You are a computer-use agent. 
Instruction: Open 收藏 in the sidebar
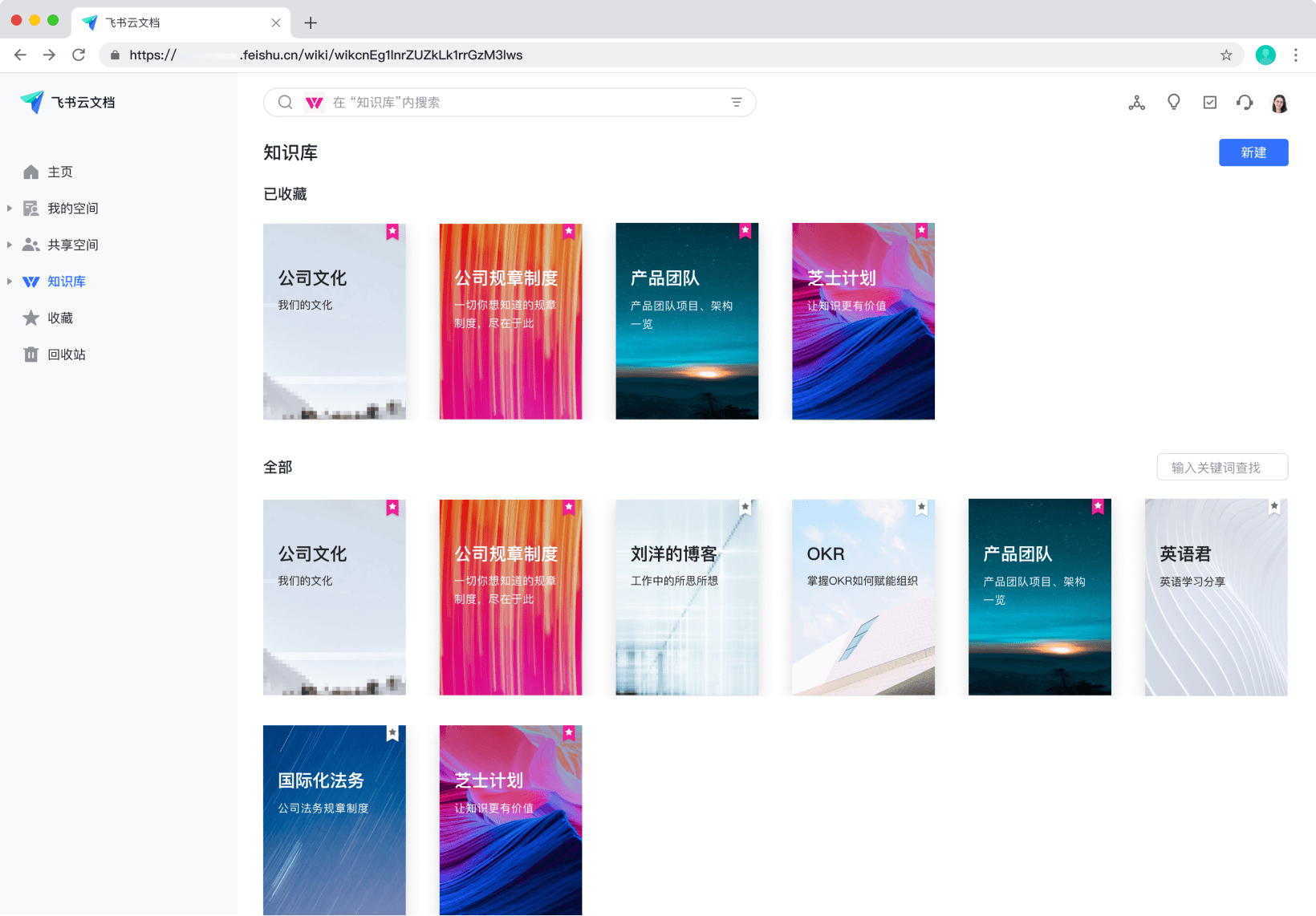(x=59, y=318)
